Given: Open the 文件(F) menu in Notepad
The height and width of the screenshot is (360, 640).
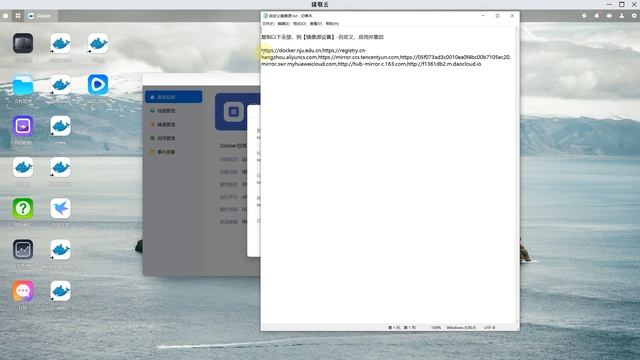Looking at the screenshot, I should point(268,24).
